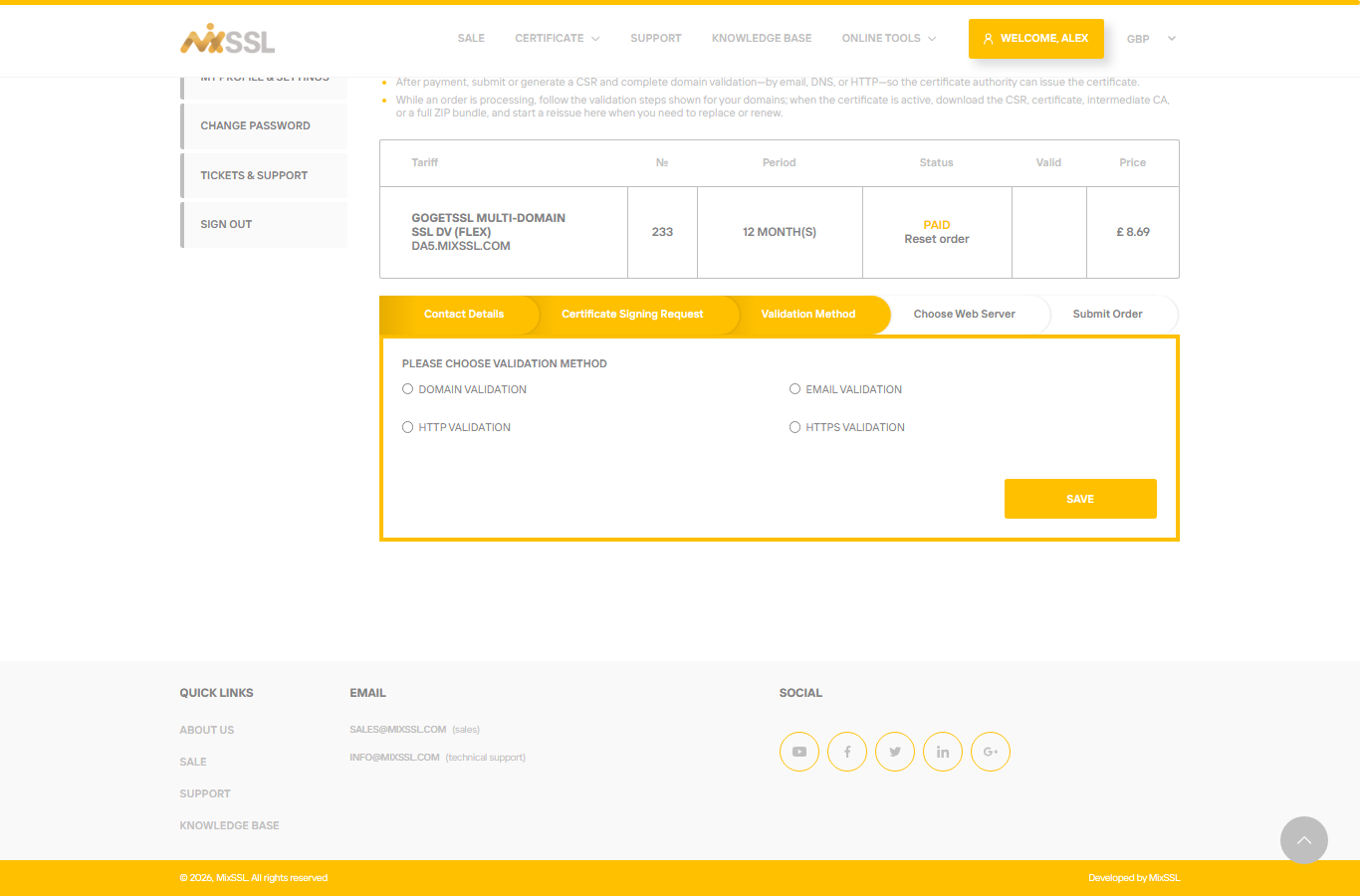Select Domain Validation radio option

(407, 389)
